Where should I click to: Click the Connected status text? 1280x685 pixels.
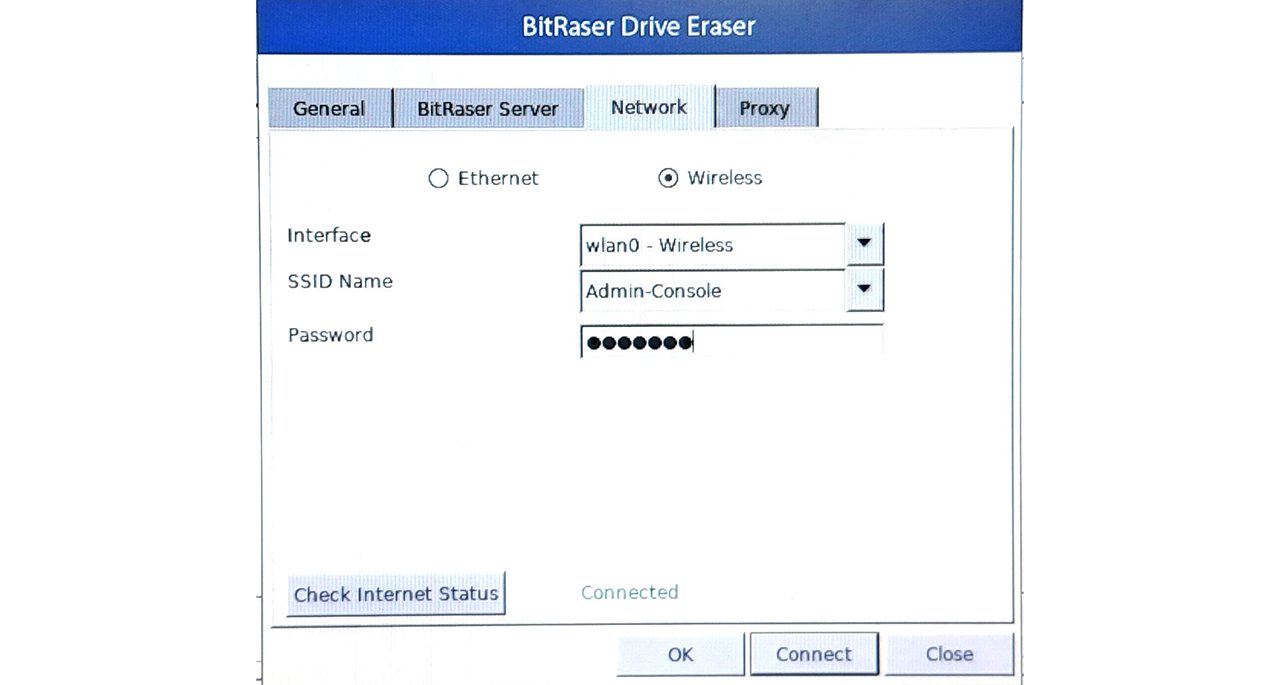629,592
